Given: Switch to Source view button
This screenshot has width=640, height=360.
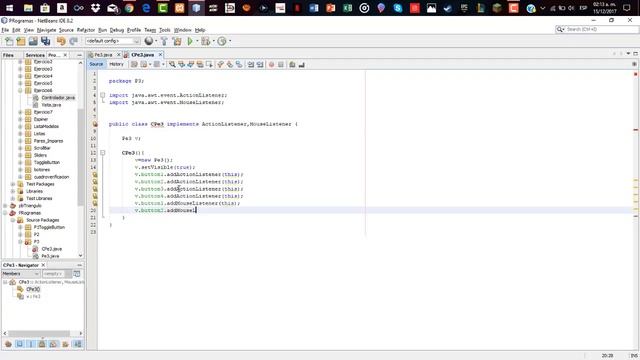Looking at the screenshot, I should [x=96, y=64].
